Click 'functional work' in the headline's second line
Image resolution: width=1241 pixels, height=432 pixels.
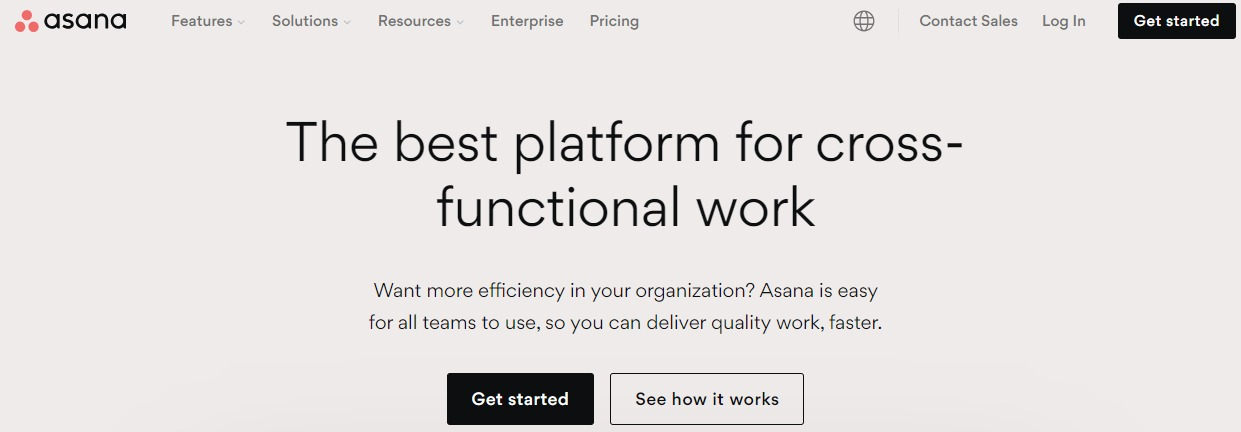(626, 208)
